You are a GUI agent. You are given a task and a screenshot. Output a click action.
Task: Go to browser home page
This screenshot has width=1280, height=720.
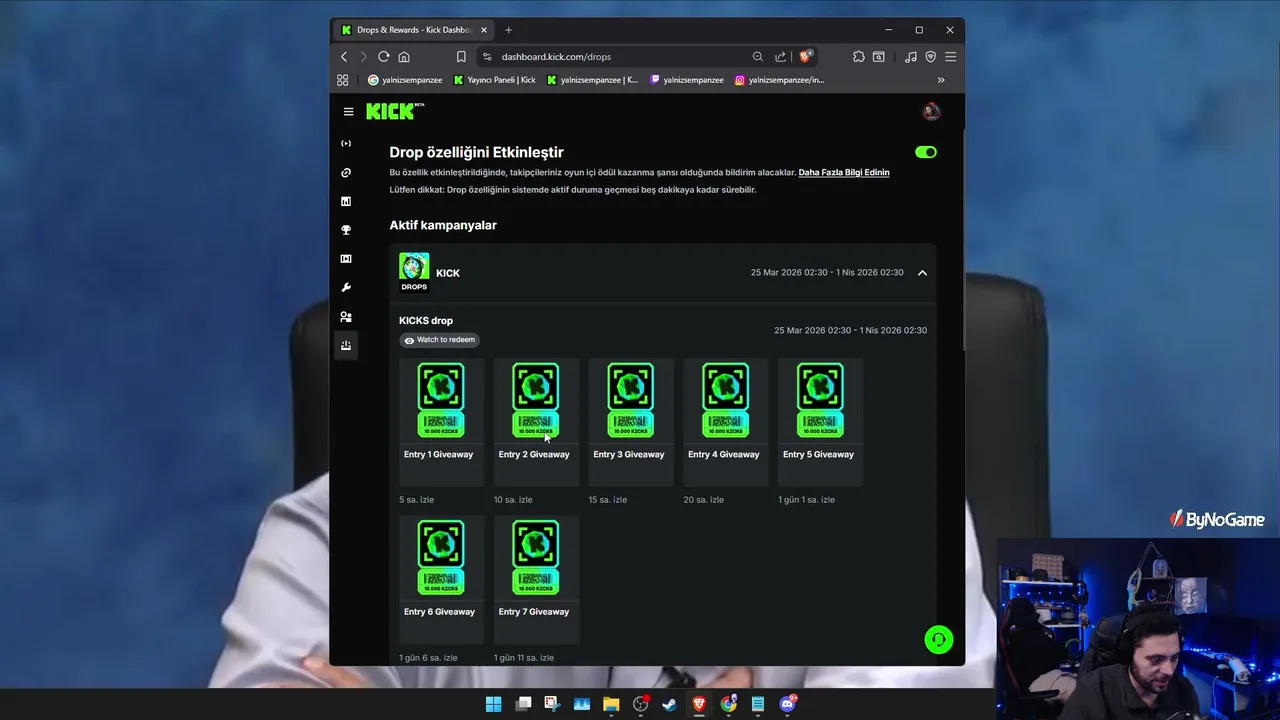click(x=404, y=57)
